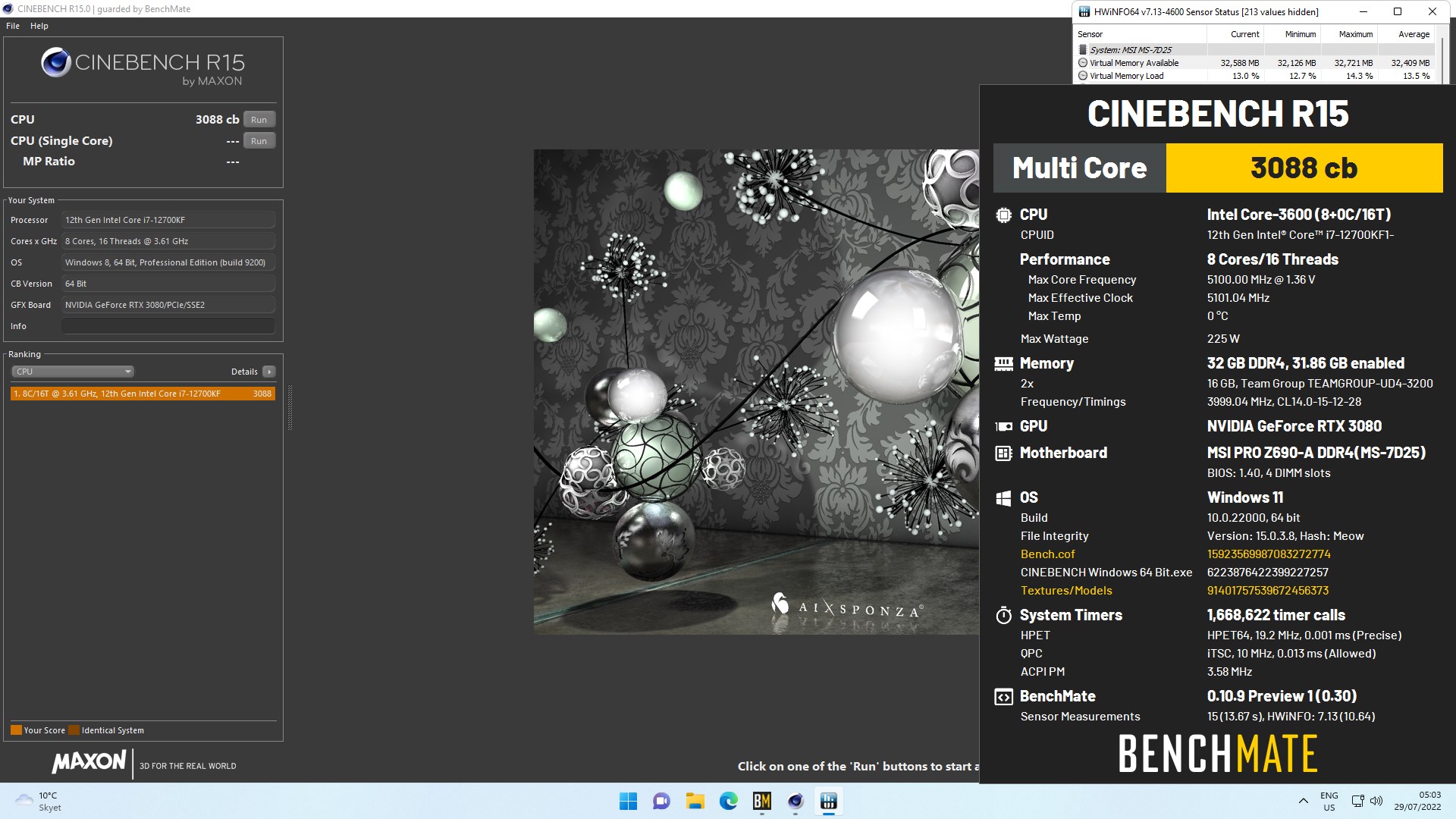Click the CB Version field showing 64 Bit

(x=168, y=284)
